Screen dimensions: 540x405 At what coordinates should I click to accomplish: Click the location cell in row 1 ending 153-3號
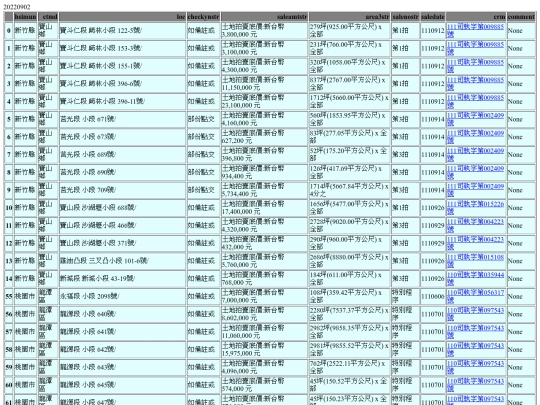click(x=122, y=48)
